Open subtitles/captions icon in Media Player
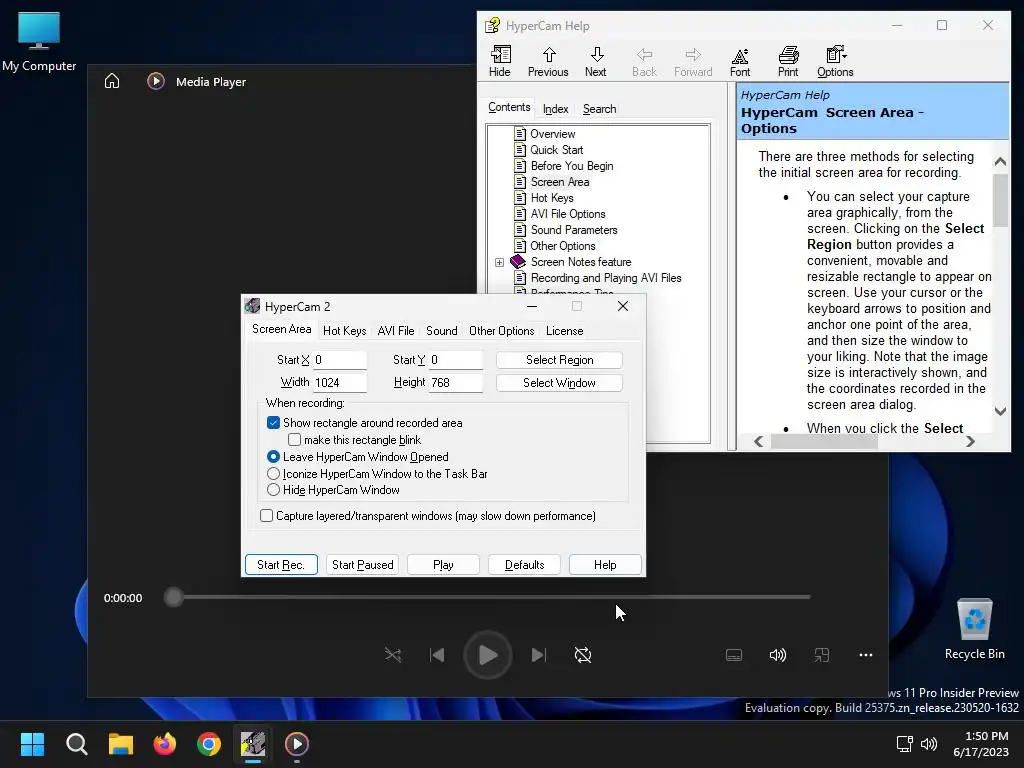Screen dimensions: 1024x768 [x=734, y=655]
